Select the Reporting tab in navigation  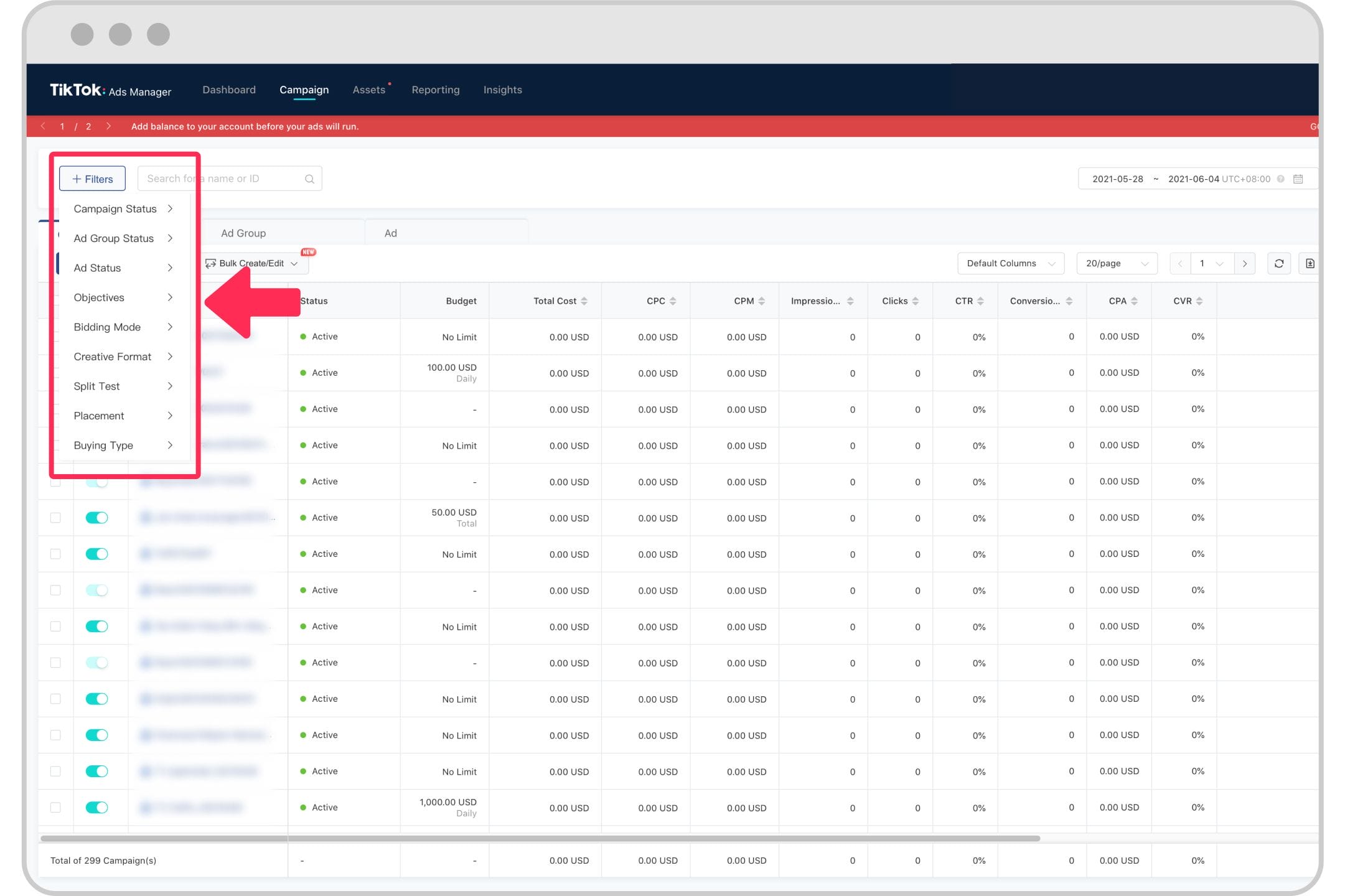pyautogui.click(x=437, y=89)
